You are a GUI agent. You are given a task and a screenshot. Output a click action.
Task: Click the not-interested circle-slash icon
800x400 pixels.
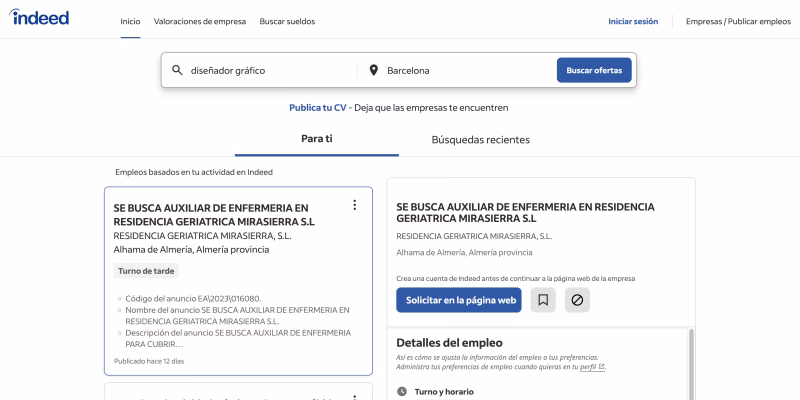[577, 300]
